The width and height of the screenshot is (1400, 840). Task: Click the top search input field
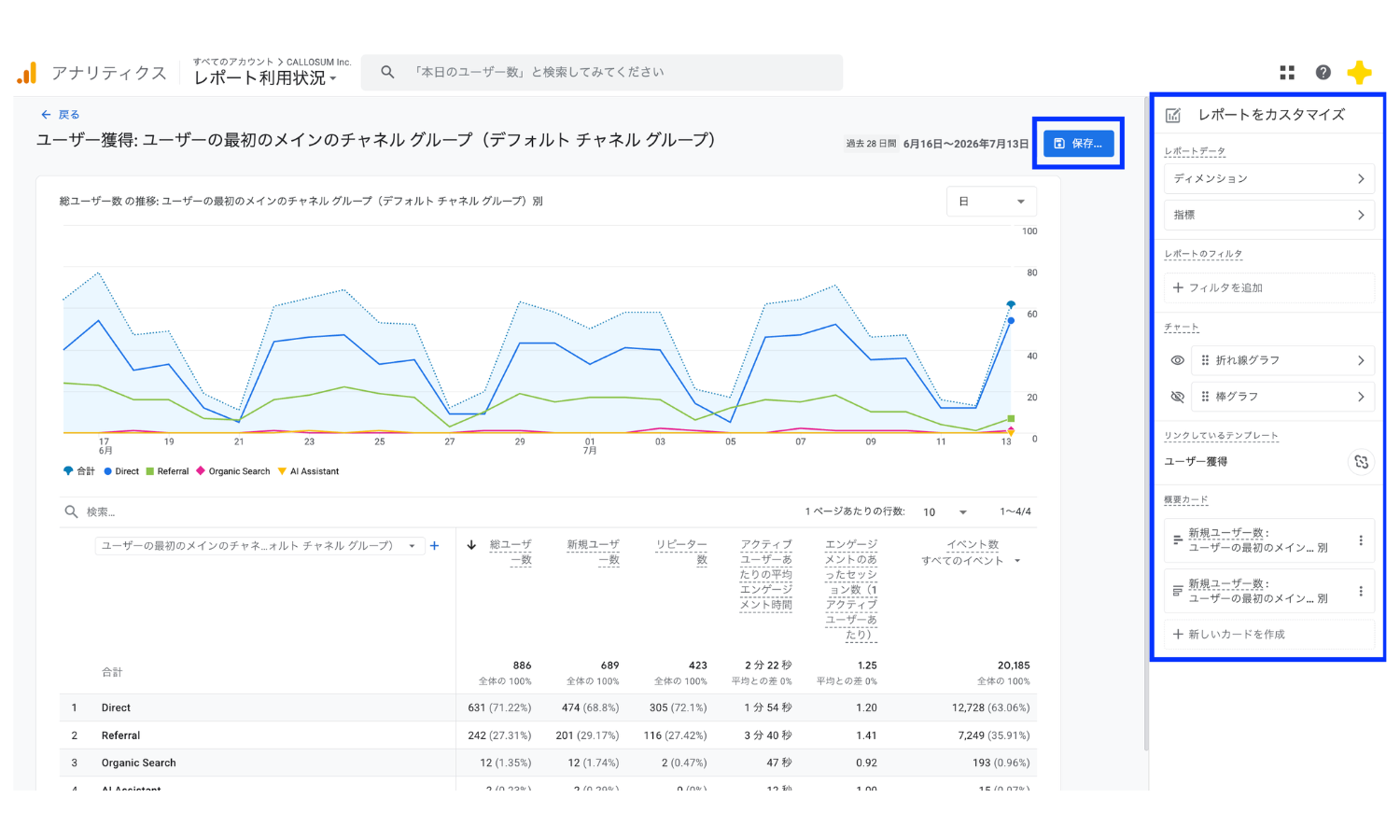pyautogui.click(x=602, y=72)
